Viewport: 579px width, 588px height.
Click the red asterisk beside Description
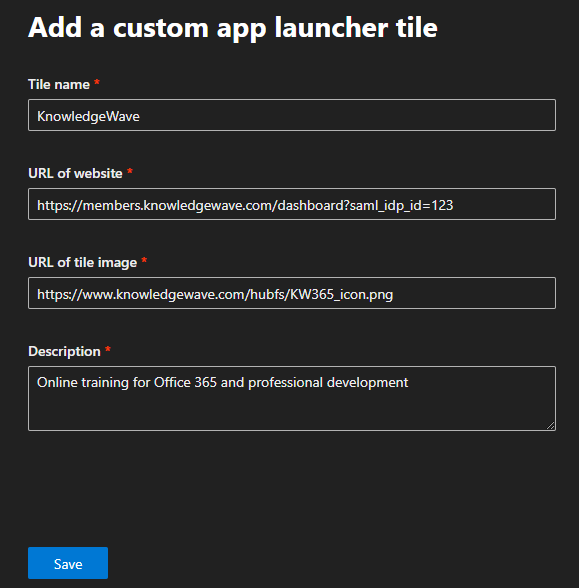pyautogui.click(x=108, y=349)
